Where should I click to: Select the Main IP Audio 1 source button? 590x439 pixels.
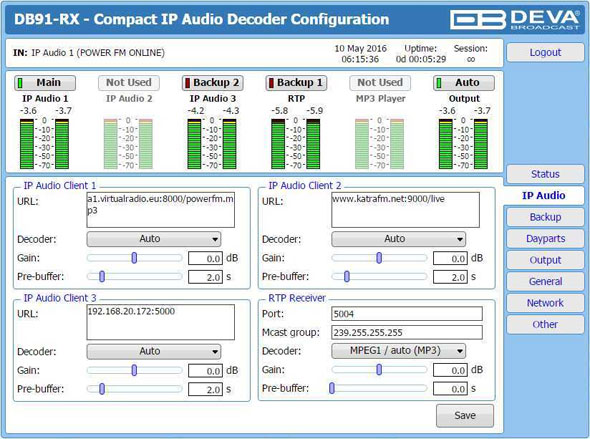[45, 83]
